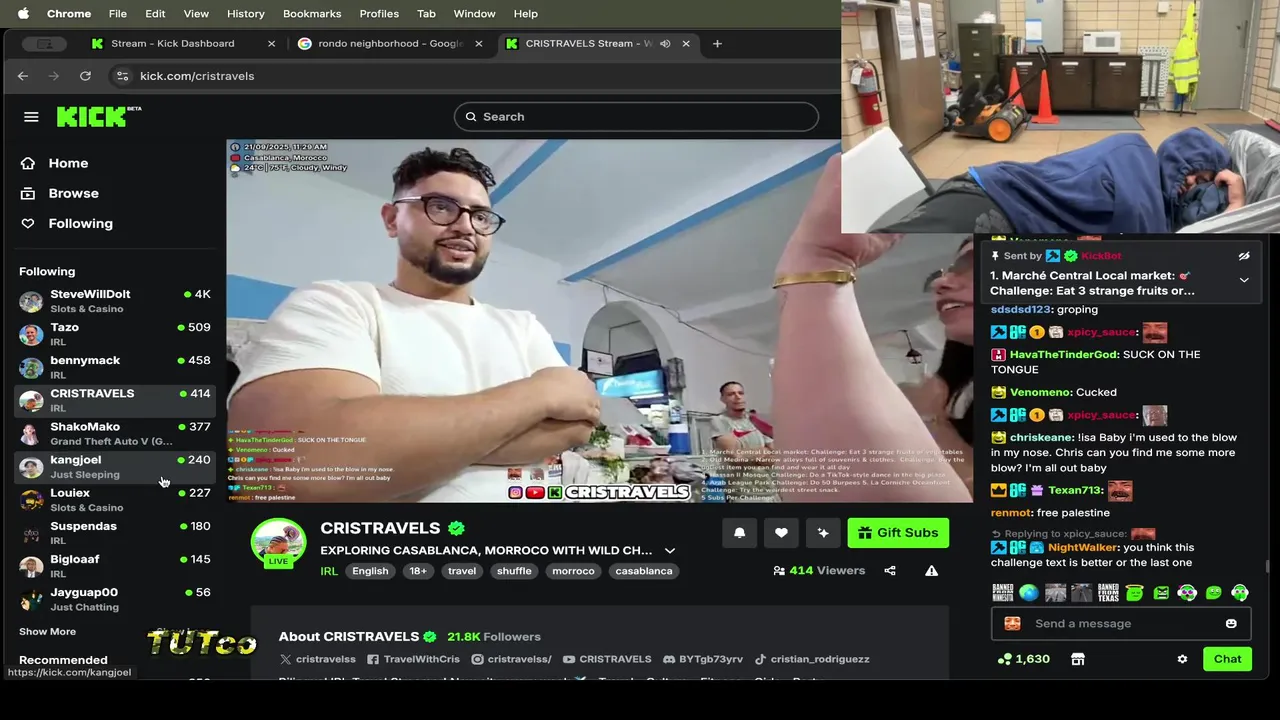Screen dimensions: 1280x720
Task: Open ShakoMako channel in Following list
Action: pyautogui.click(x=114, y=433)
